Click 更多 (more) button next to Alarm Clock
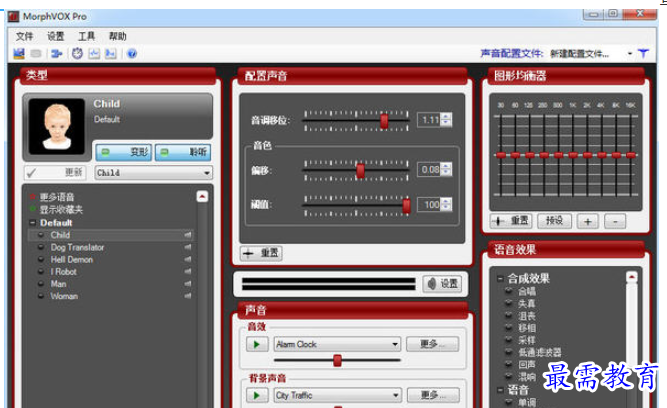This screenshot has width=667, height=408. click(x=432, y=344)
